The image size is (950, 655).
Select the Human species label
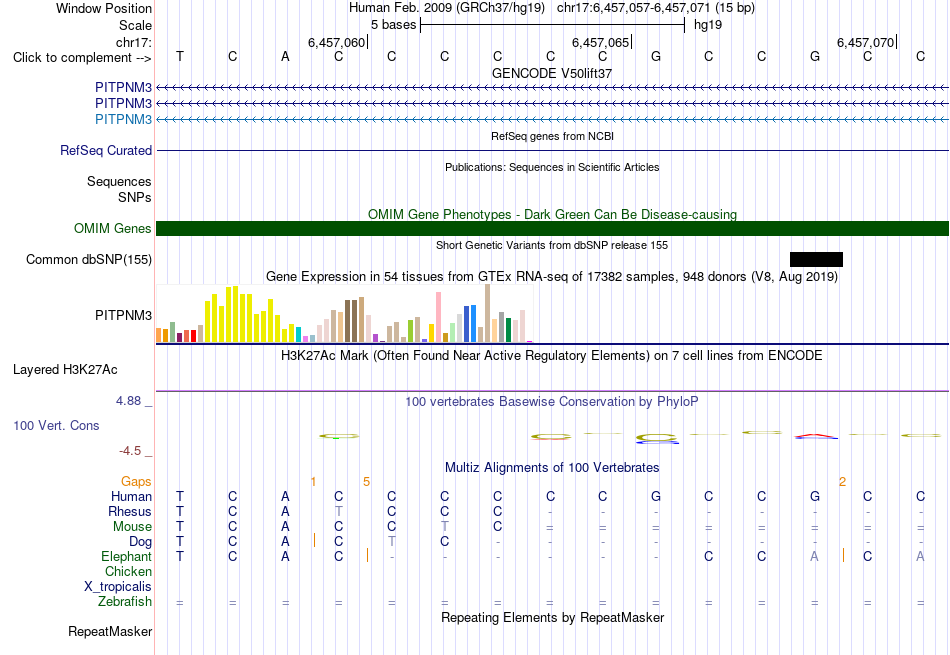point(131,496)
